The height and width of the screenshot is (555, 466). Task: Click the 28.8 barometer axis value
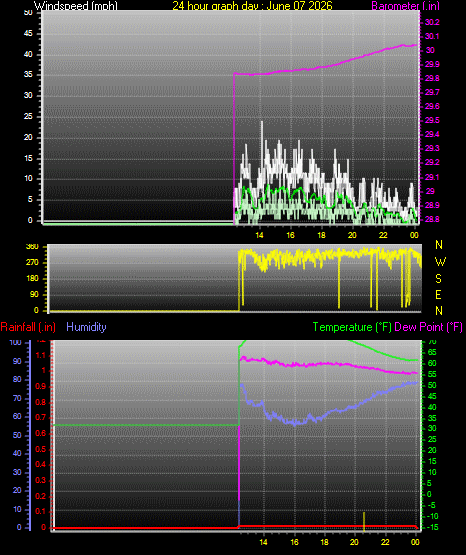coord(432,219)
